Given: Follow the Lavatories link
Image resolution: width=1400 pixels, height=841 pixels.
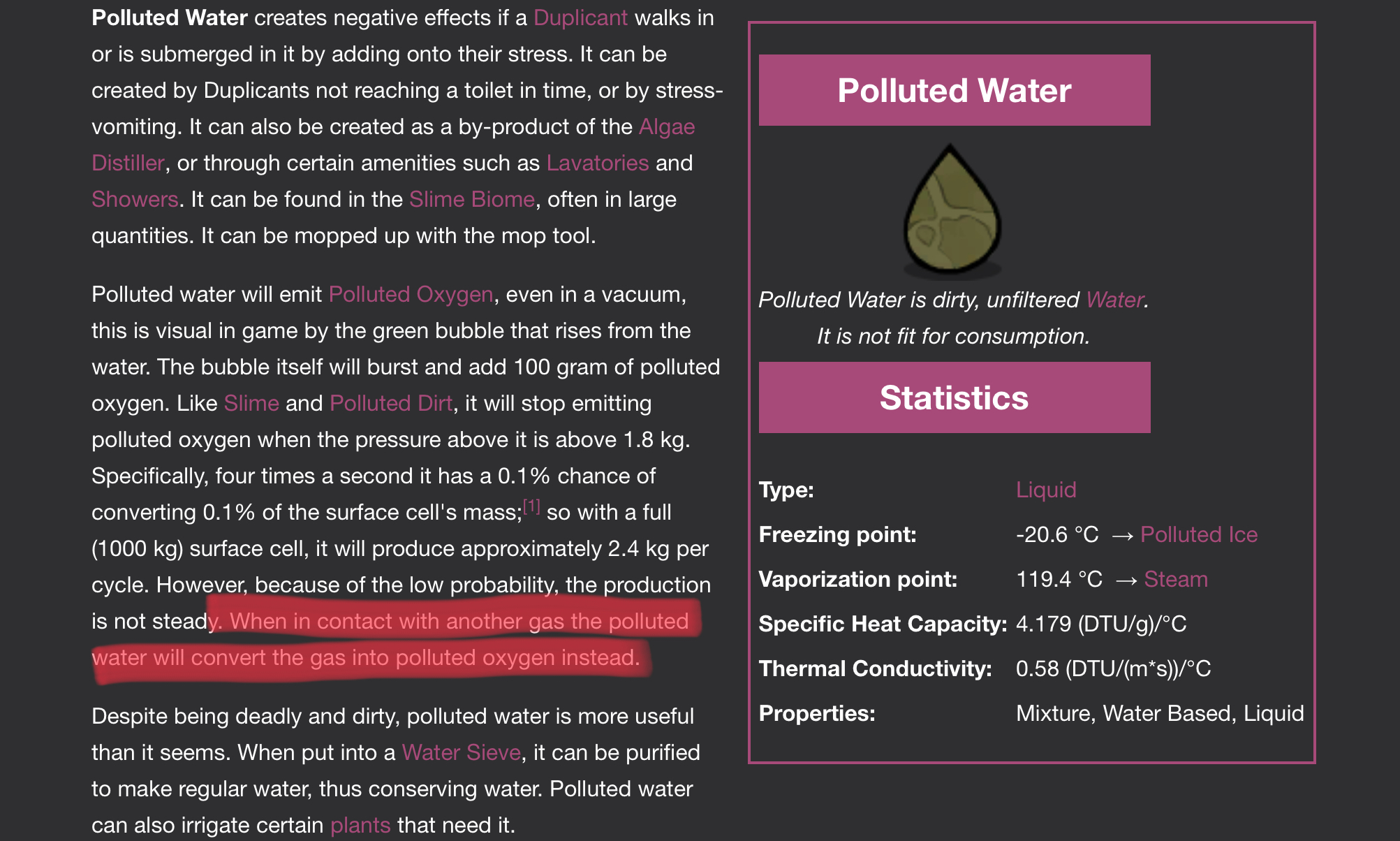Looking at the screenshot, I should tap(597, 163).
